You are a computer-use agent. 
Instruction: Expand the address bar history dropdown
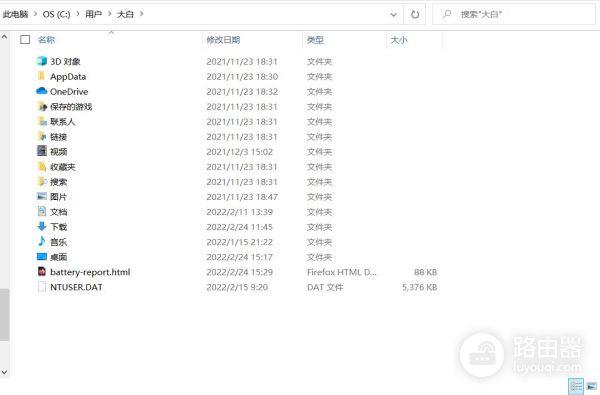393,15
